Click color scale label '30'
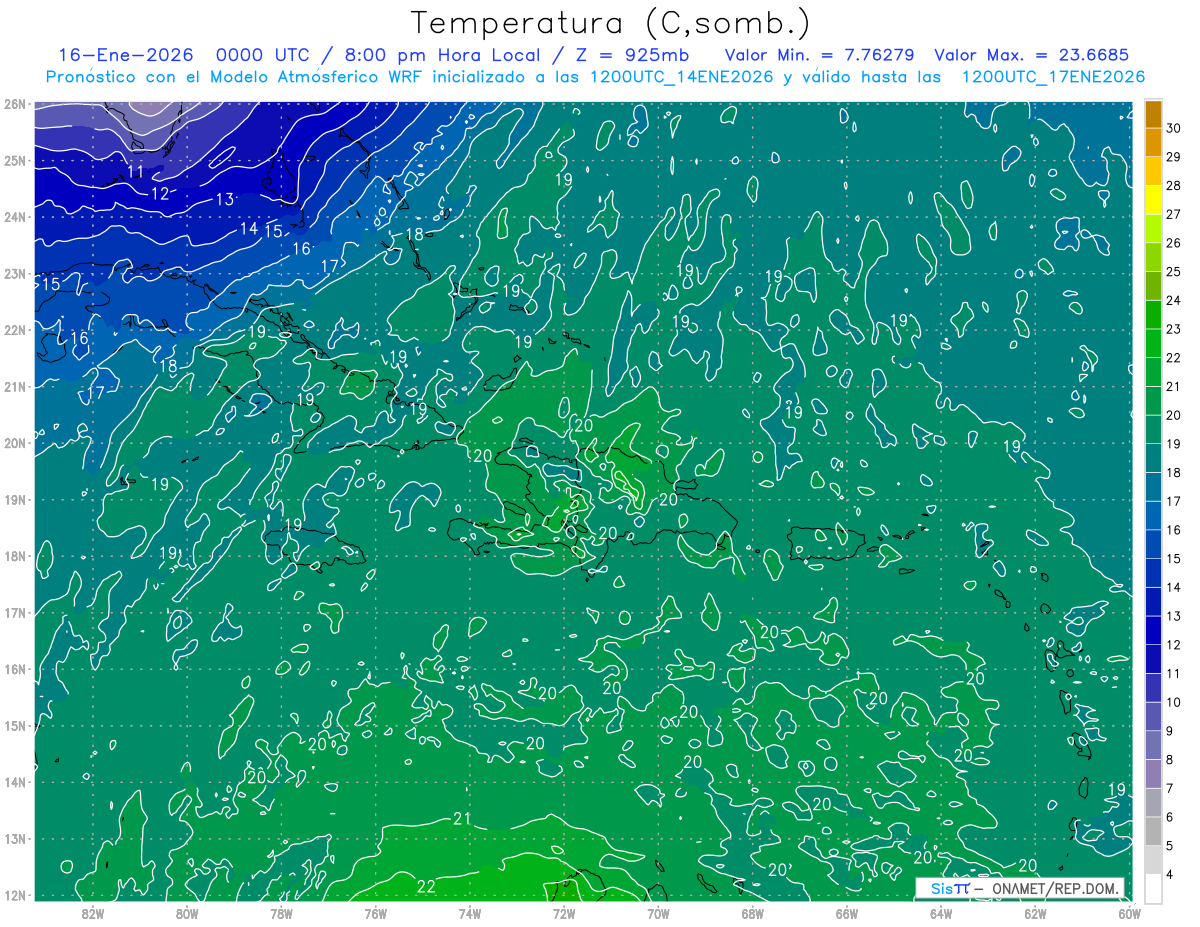 (1174, 128)
